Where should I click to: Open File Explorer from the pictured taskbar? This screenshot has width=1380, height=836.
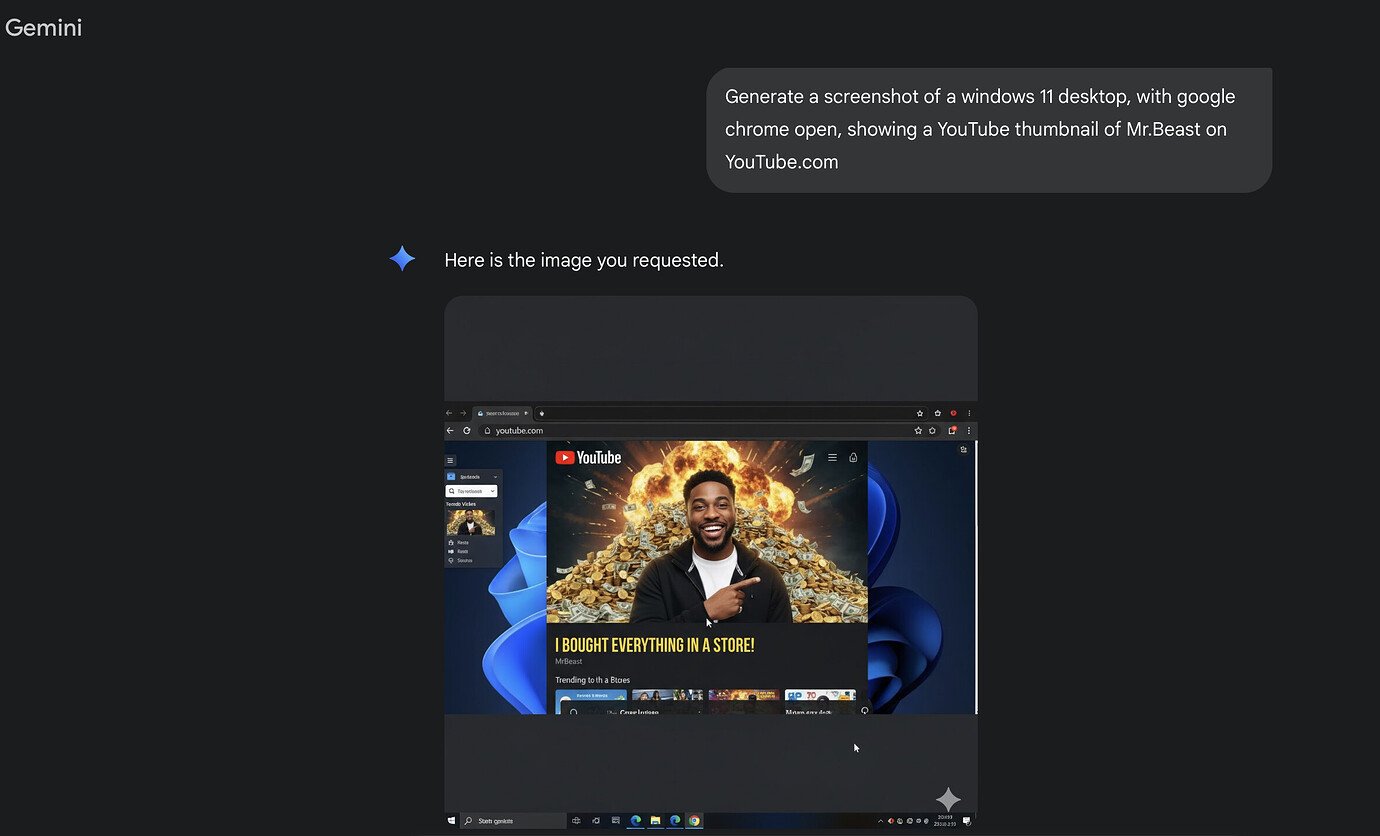[x=655, y=821]
